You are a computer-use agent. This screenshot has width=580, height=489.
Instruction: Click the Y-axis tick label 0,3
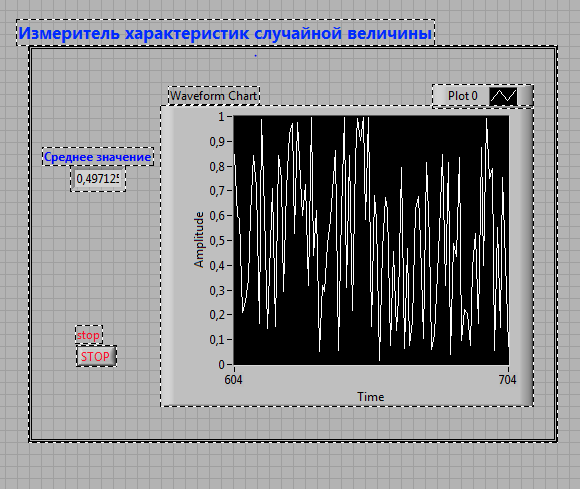216,290
